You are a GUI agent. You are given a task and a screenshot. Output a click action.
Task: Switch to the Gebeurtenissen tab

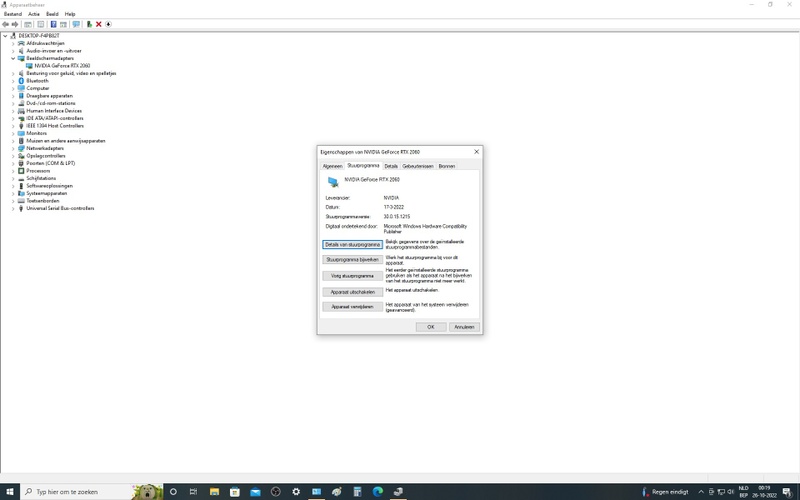tap(418, 166)
